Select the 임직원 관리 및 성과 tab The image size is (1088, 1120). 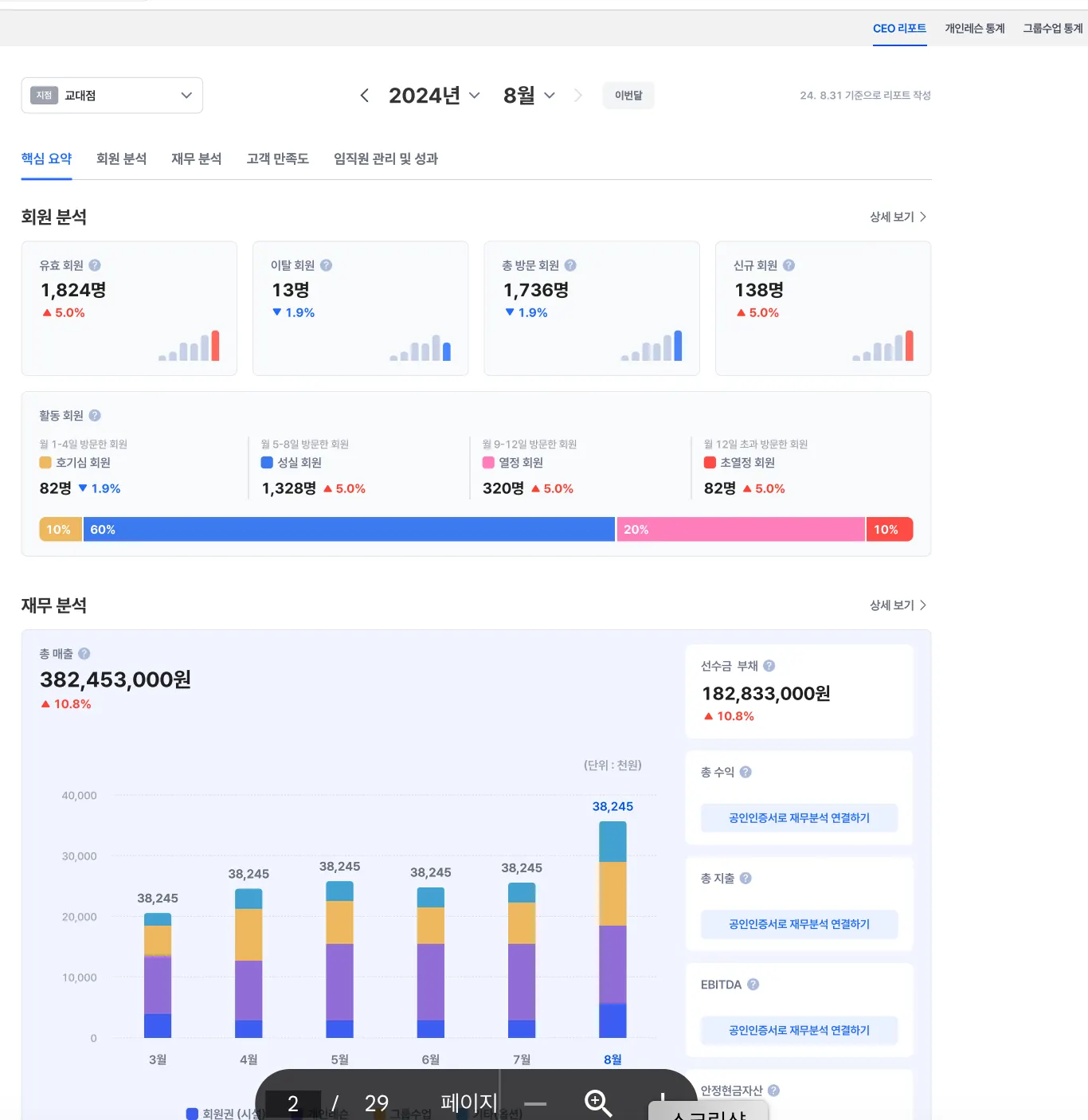(x=385, y=159)
